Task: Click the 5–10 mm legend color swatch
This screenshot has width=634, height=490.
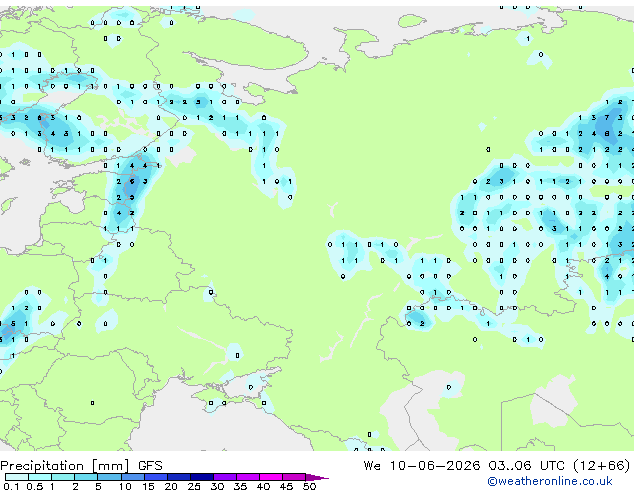Action: pos(109,477)
